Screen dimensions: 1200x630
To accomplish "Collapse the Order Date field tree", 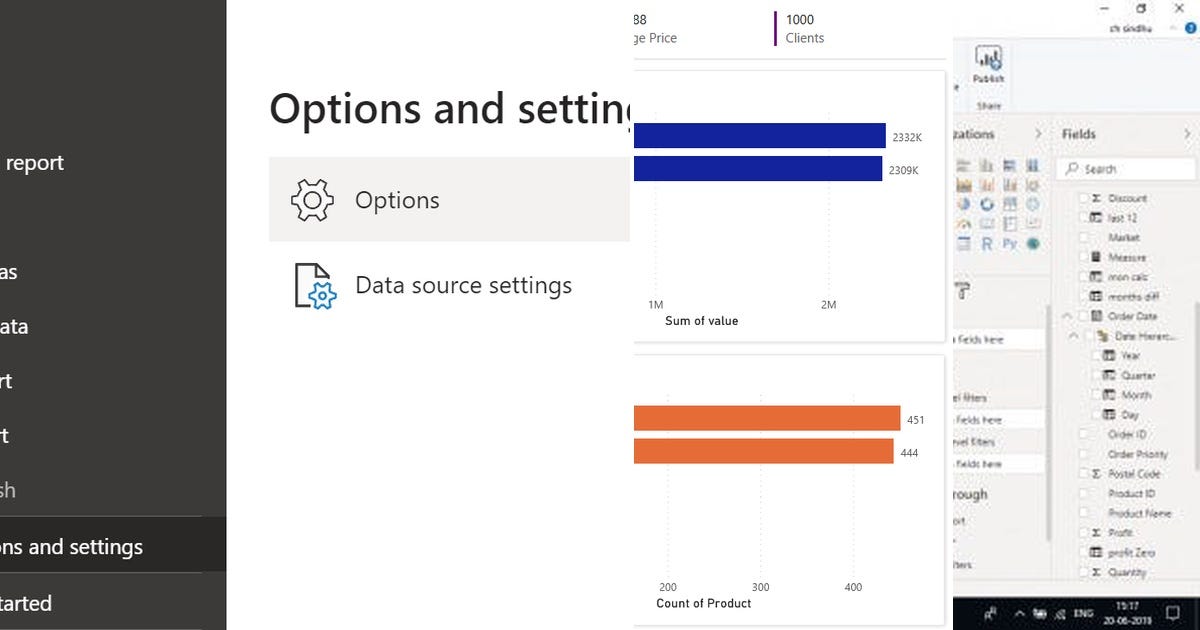I will click(1066, 315).
